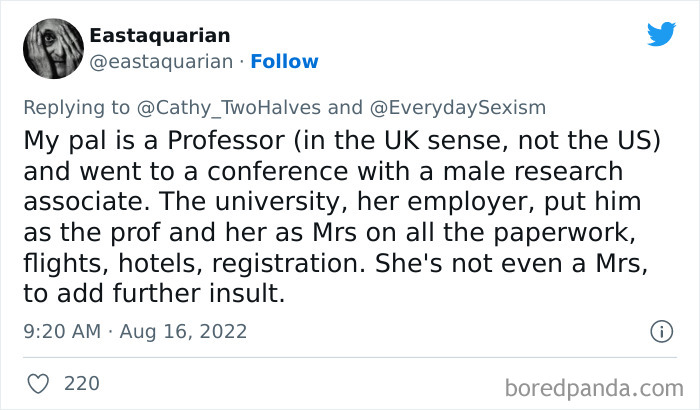Click the Aug 16, 2022 date
Image resolution: width=700 pixels, height=410 pixels.
point(184,331)
